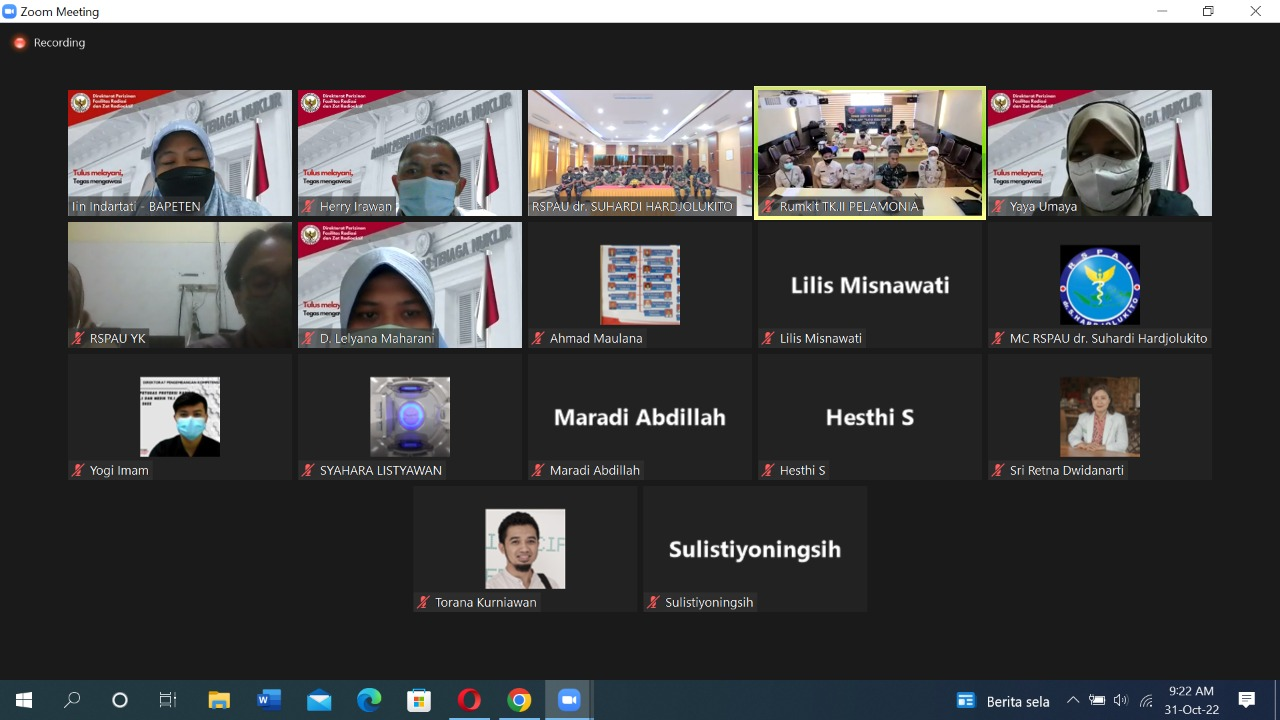Select Herry Irawan's video tile
This screenshot has height=720, width=1280.
point(410,153)
